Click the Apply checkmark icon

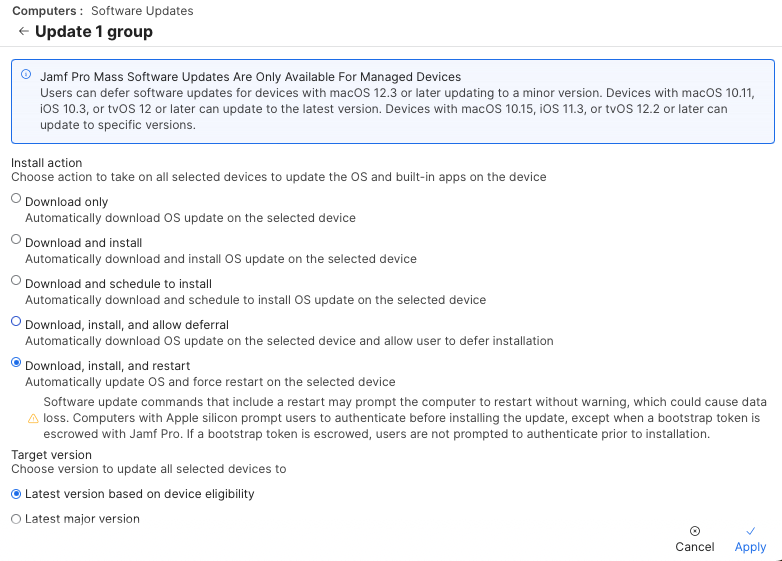pyautogui.click(x=750, y=531)
